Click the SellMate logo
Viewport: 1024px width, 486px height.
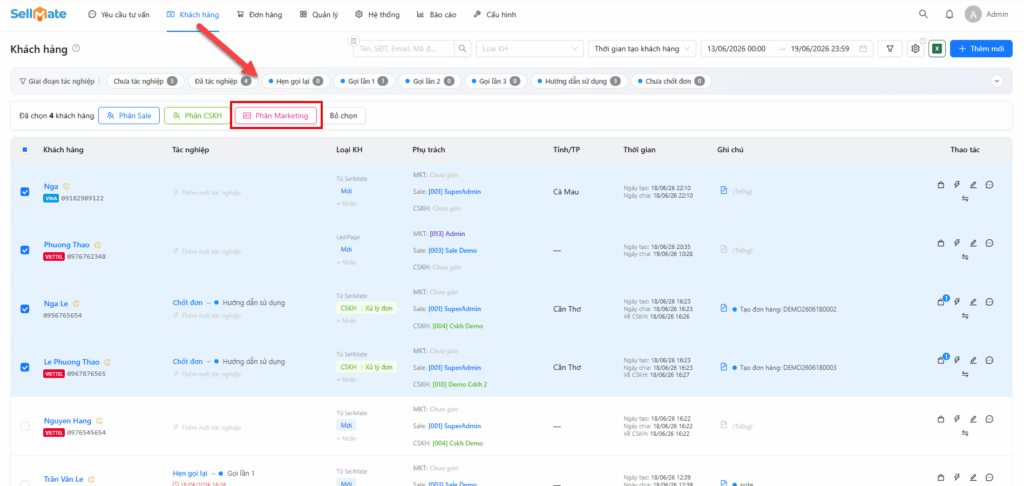click(37, 14)
